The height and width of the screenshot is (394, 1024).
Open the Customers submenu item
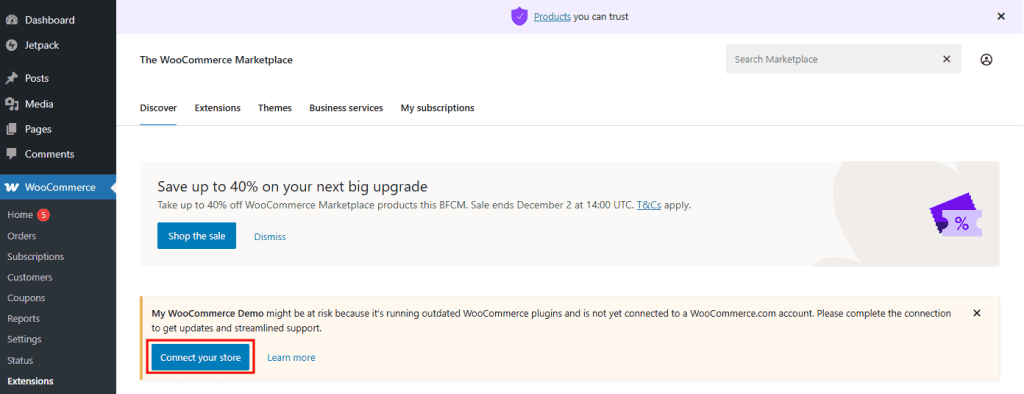(29, 278)
